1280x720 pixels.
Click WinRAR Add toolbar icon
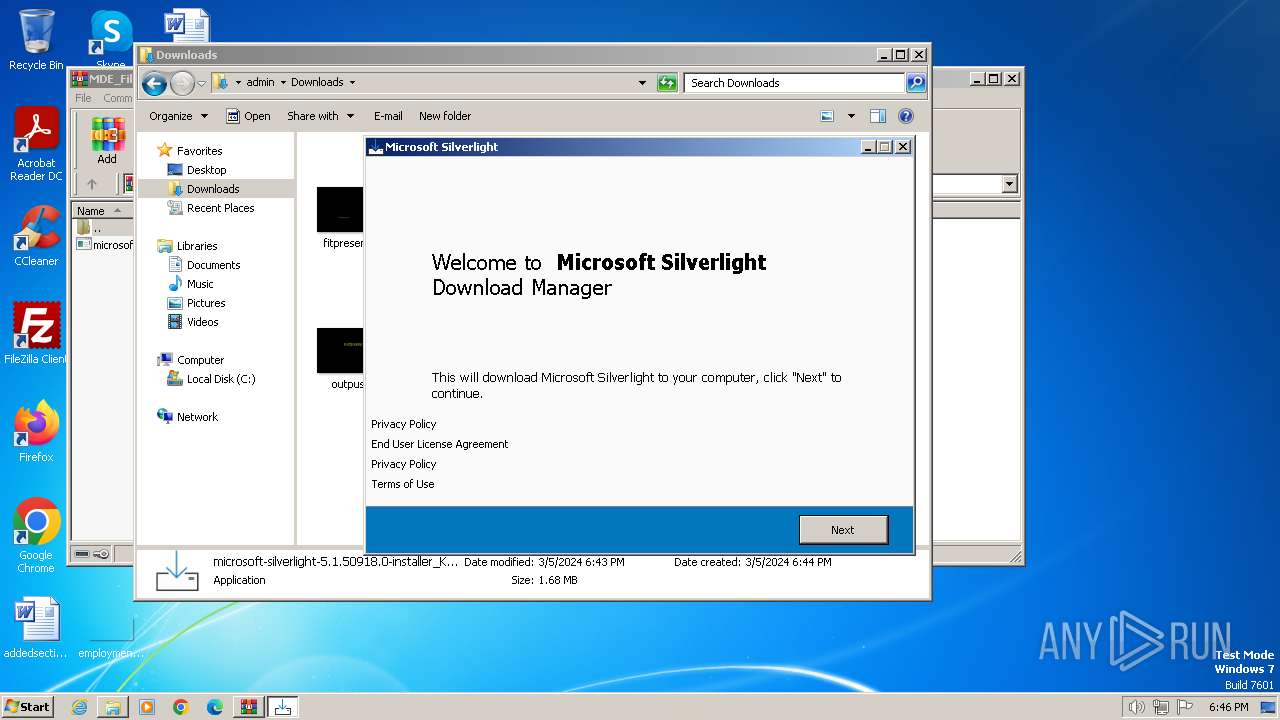(x=107, y=141)
